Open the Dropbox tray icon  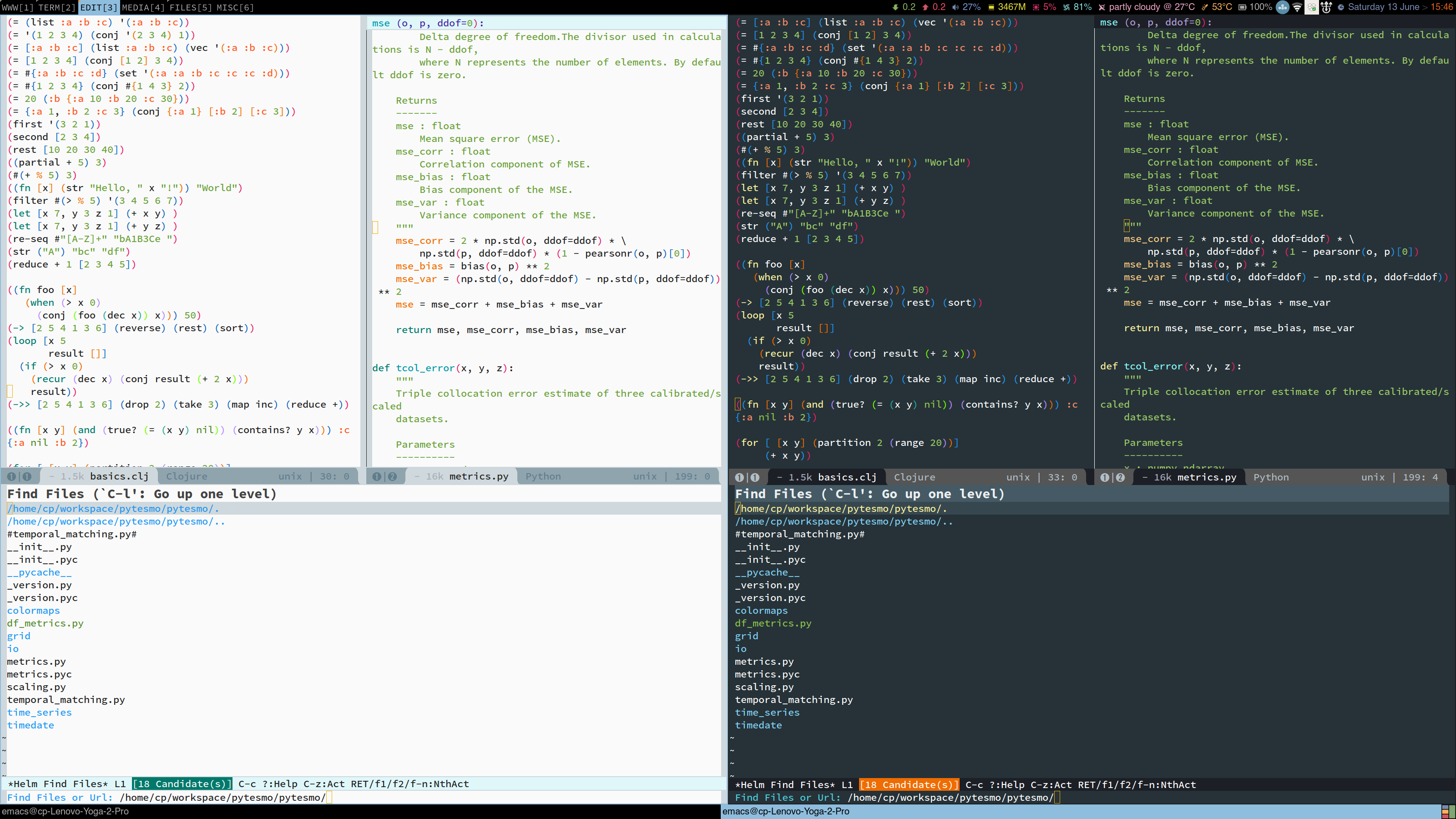pyautogui.click(x=1312, y=7)
